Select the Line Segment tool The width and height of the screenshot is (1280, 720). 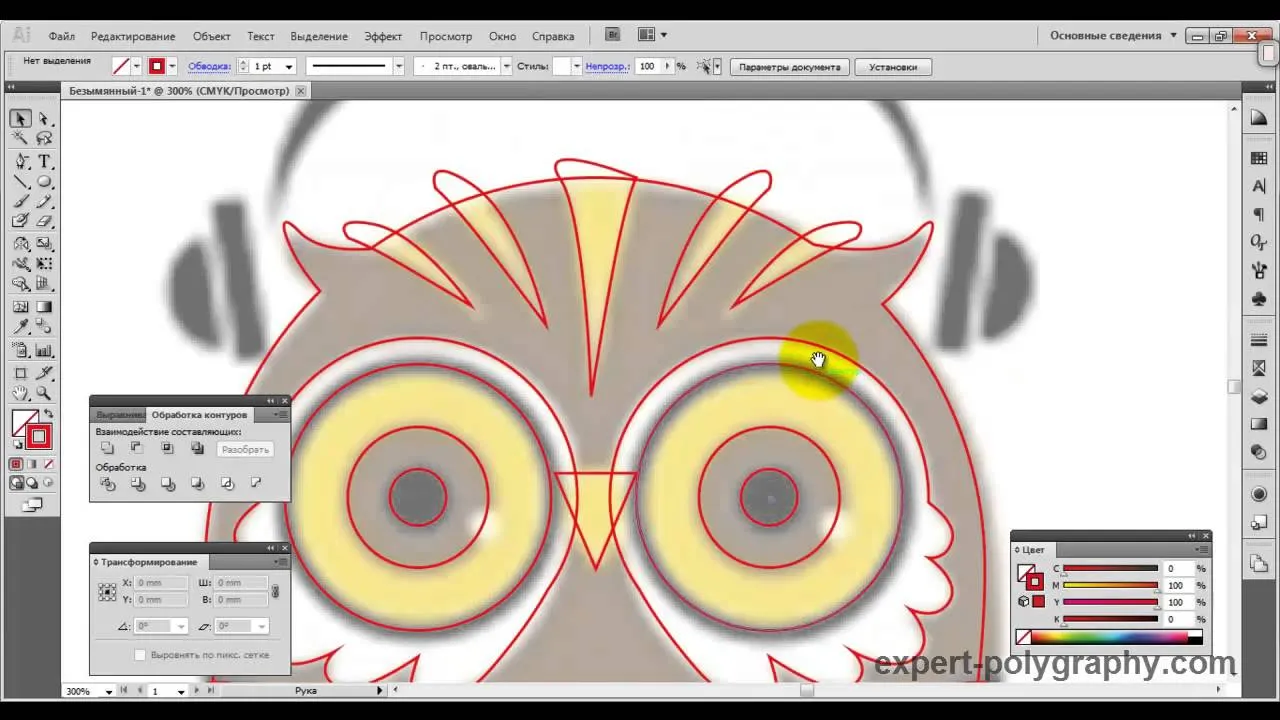(x=20, y=182)
